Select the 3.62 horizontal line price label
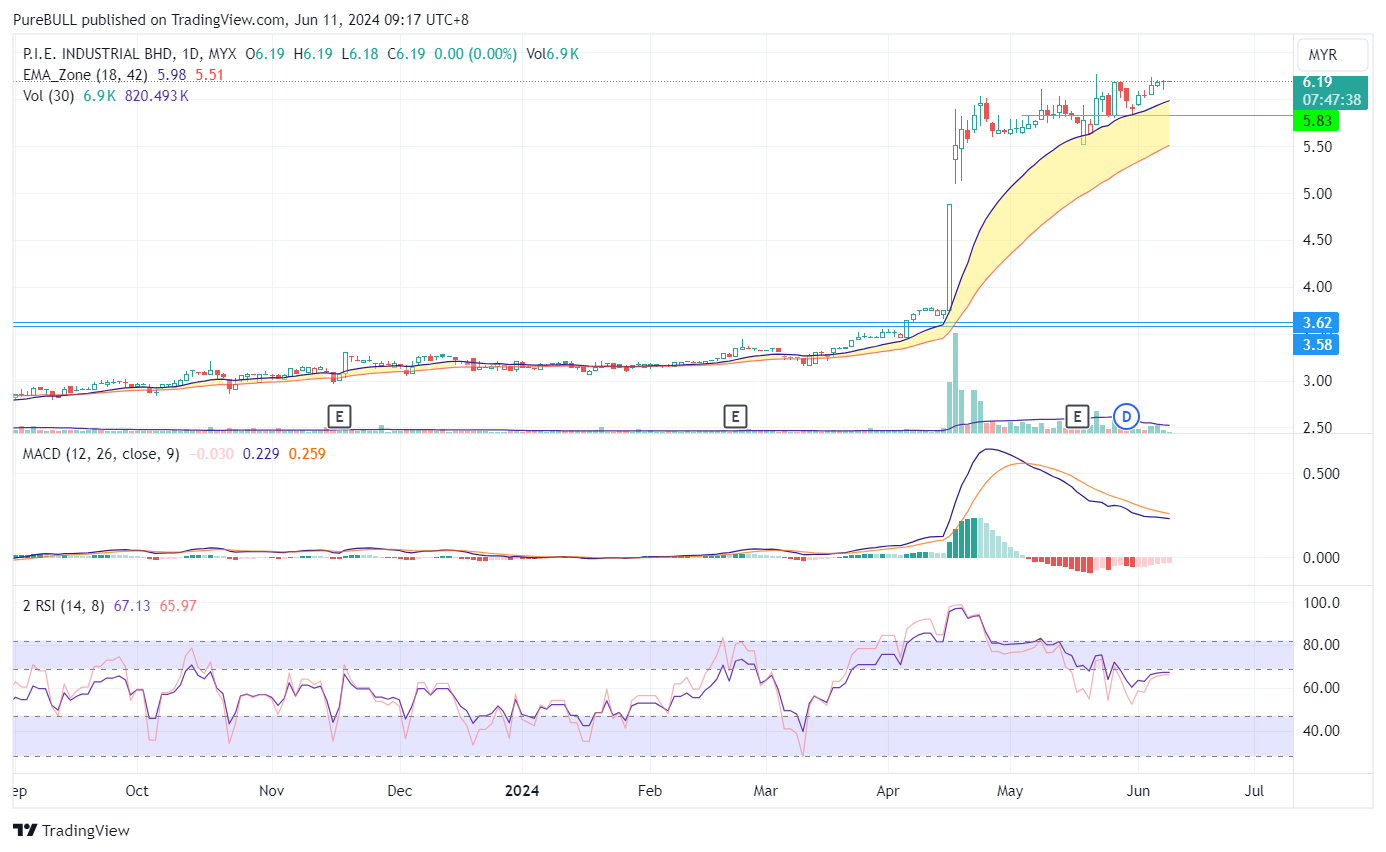Viewport: 1386px width, 852px height. tap(1316, 323)
